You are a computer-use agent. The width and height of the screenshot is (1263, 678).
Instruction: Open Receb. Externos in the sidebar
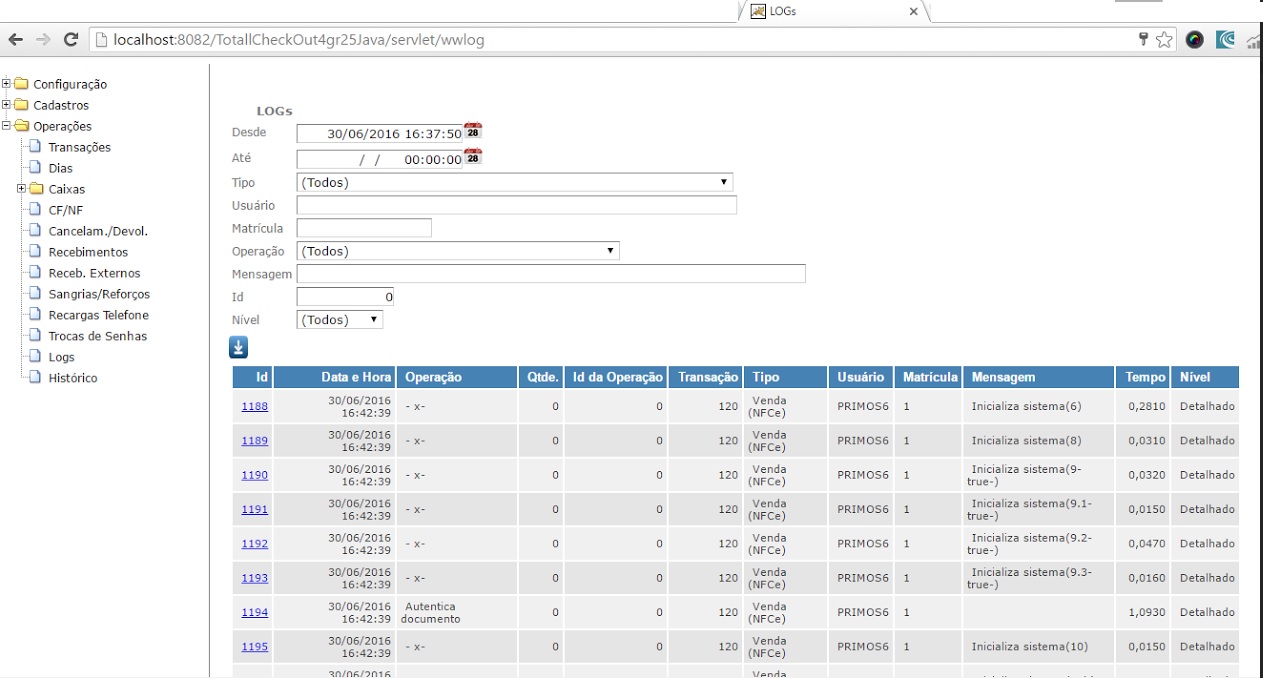coord(94,273)
